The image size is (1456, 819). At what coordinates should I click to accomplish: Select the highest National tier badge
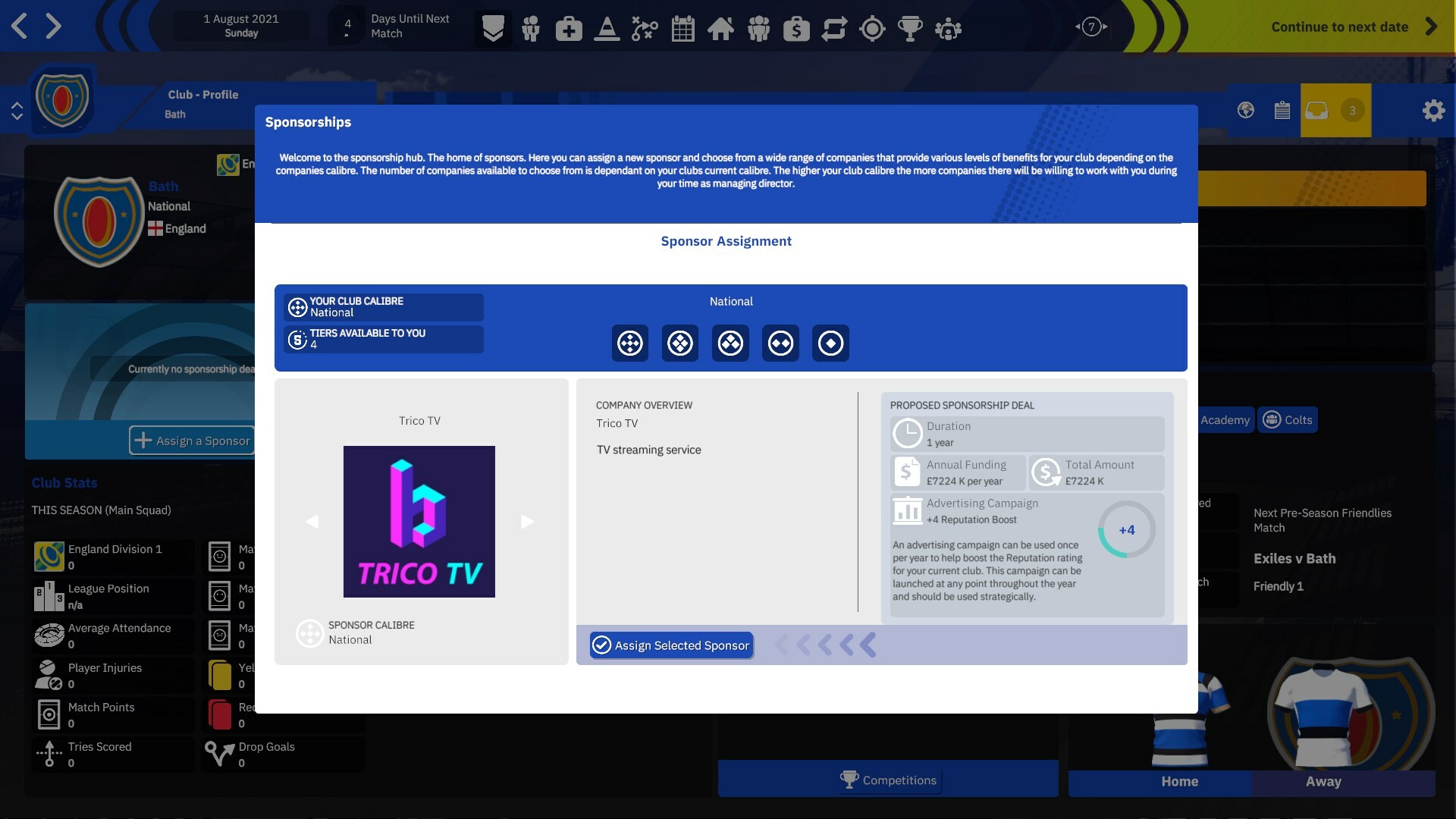pos(629,343)
